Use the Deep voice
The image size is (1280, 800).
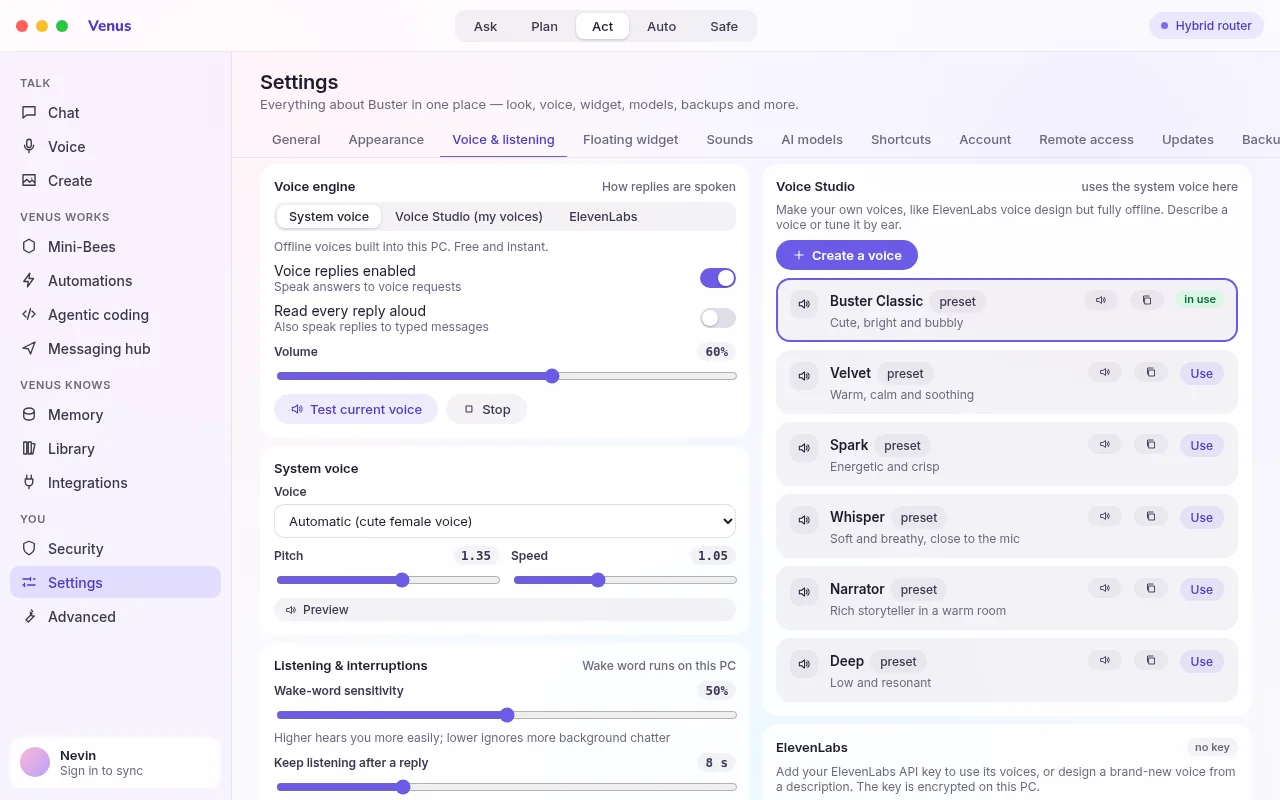click(x=1202, y=661)
